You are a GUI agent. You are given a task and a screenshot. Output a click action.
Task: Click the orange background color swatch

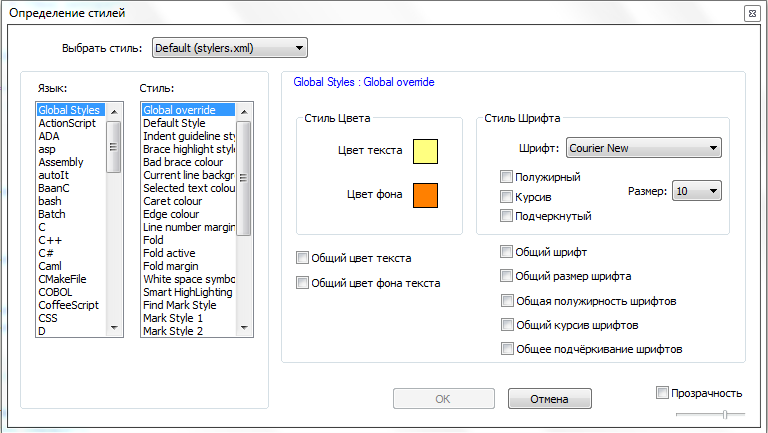coord(426,194)
